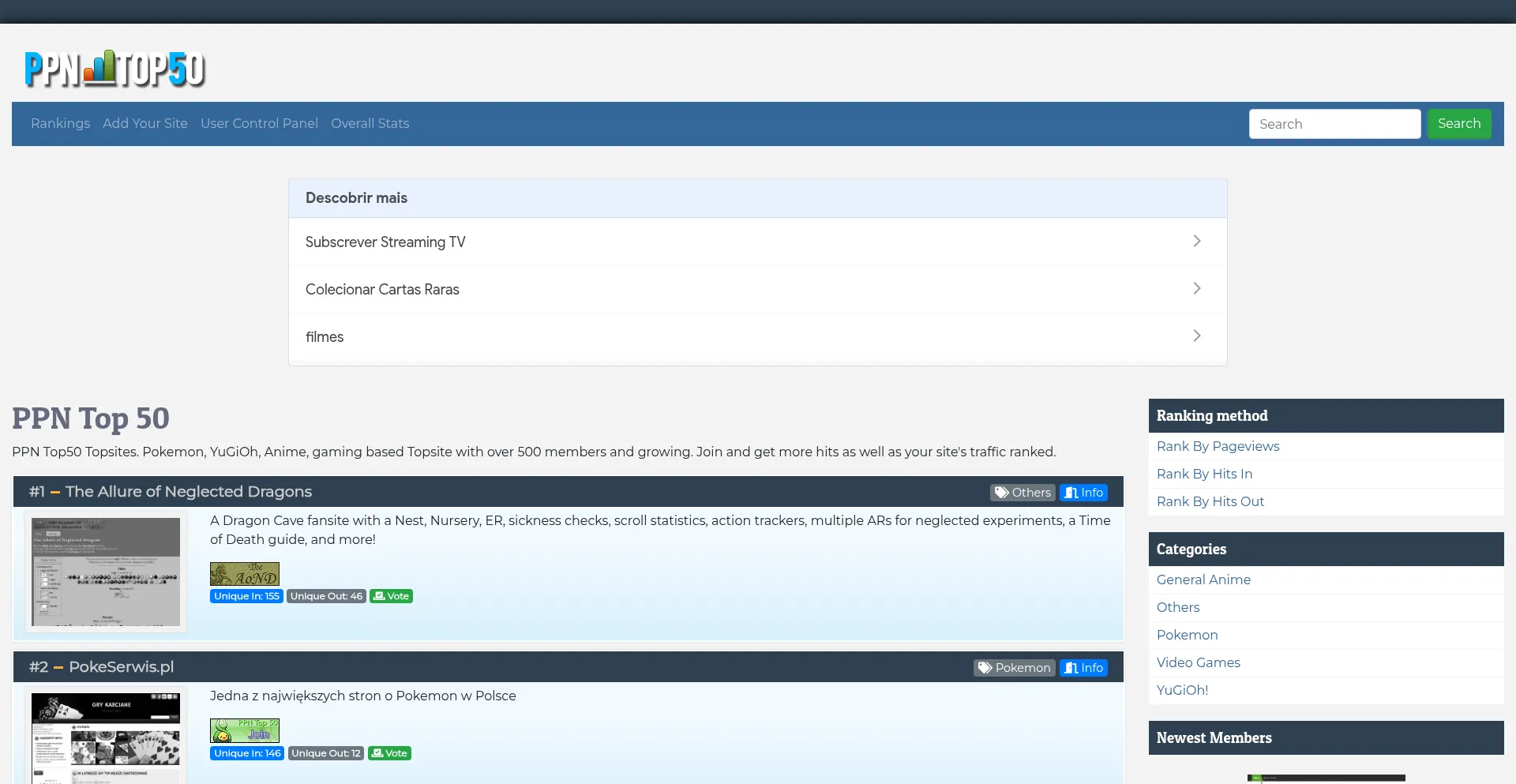Open Pokemon category in sidebar
This screenshot has width=1516, height=784.
click(1187, 635)
